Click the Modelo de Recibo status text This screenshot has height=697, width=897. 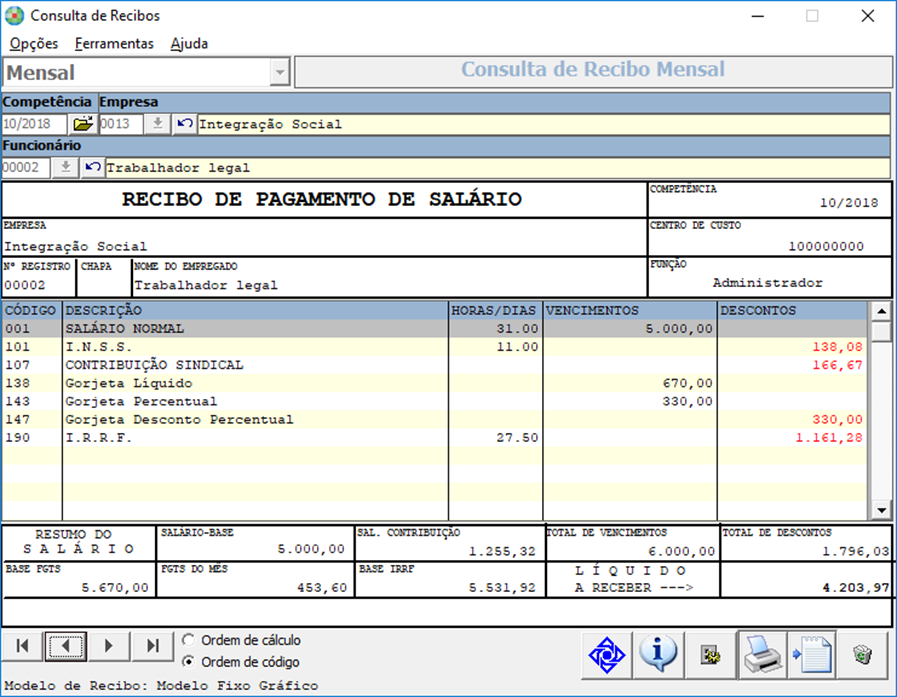coord(161,686)
